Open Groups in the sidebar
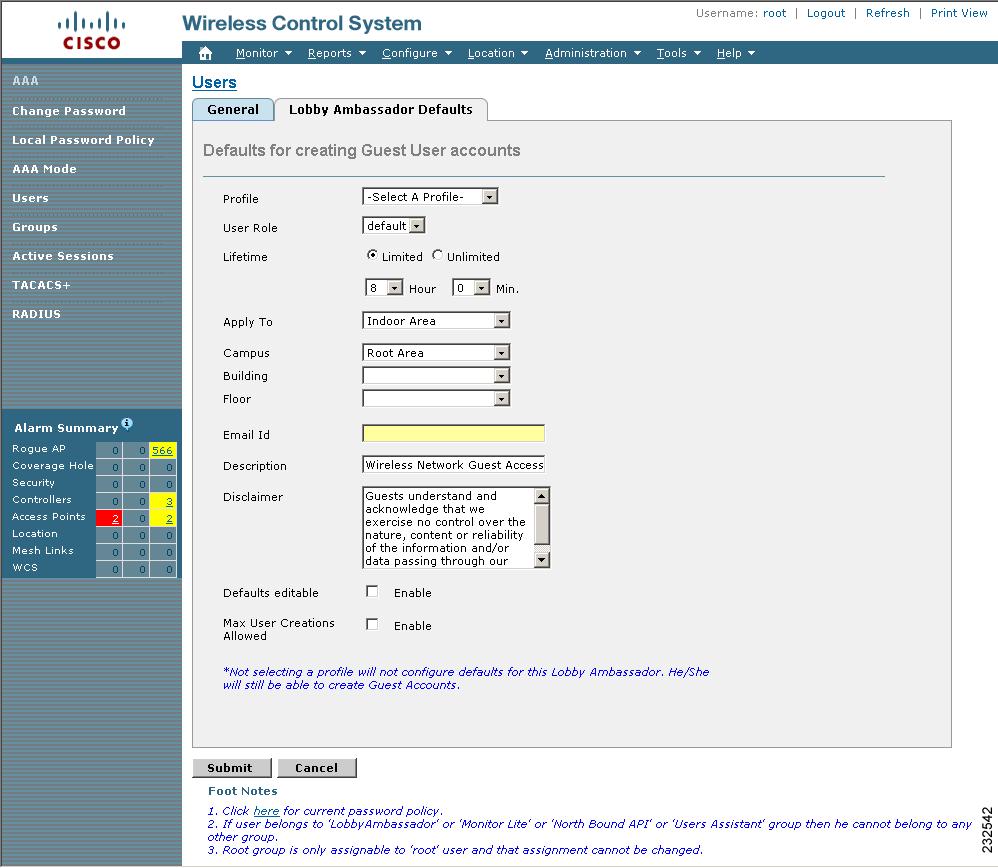 35,227
